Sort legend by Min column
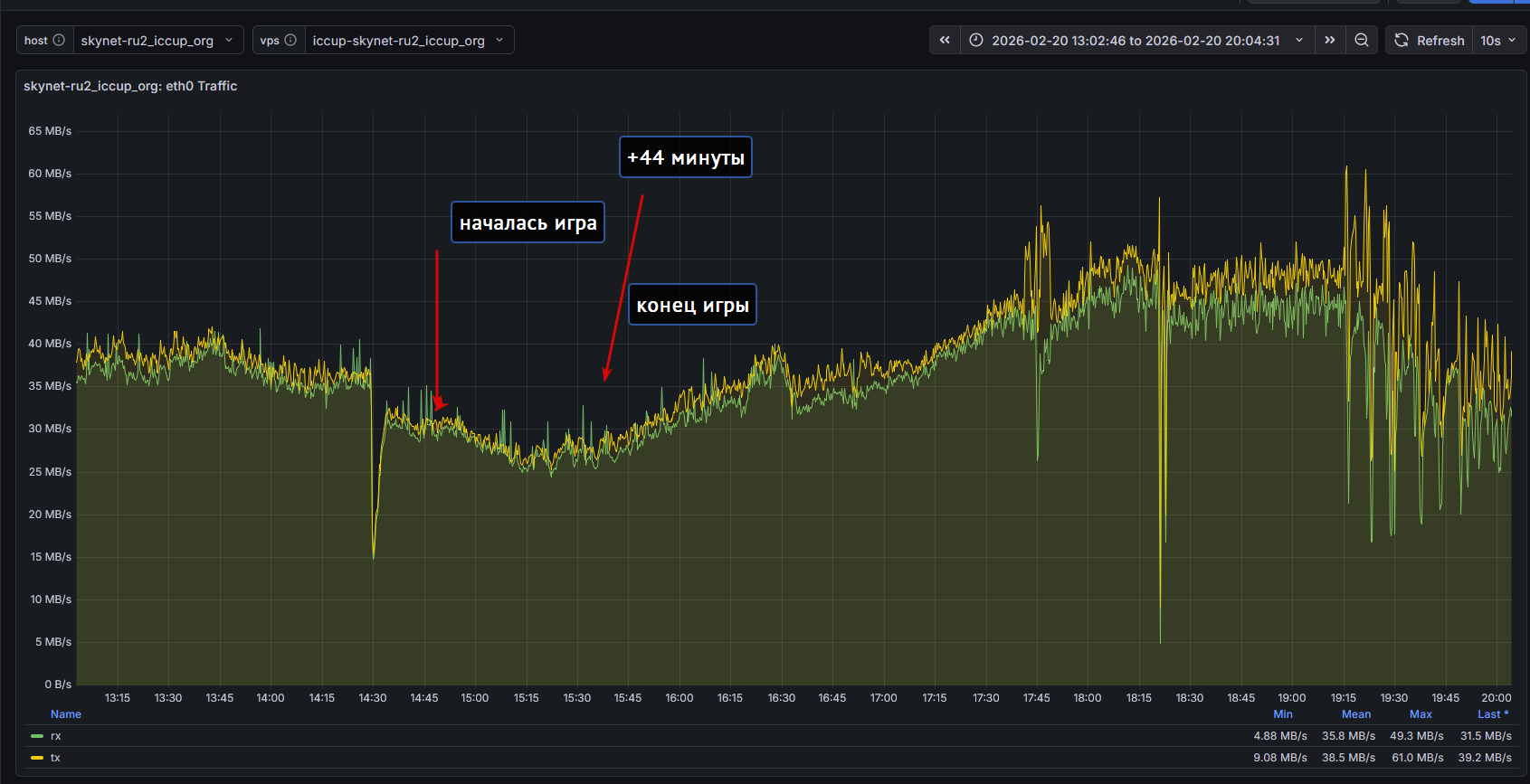 [1283, 714]
